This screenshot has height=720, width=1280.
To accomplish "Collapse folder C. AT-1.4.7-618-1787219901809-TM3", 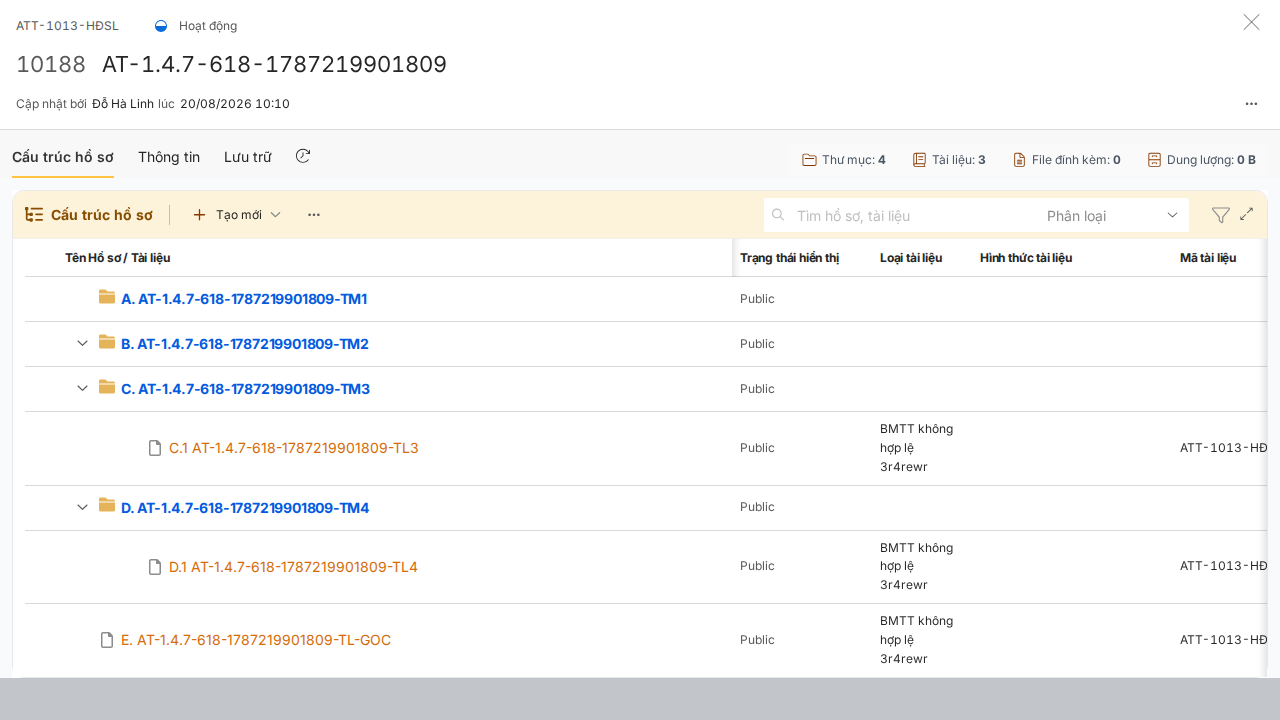I will click(83, 388).
